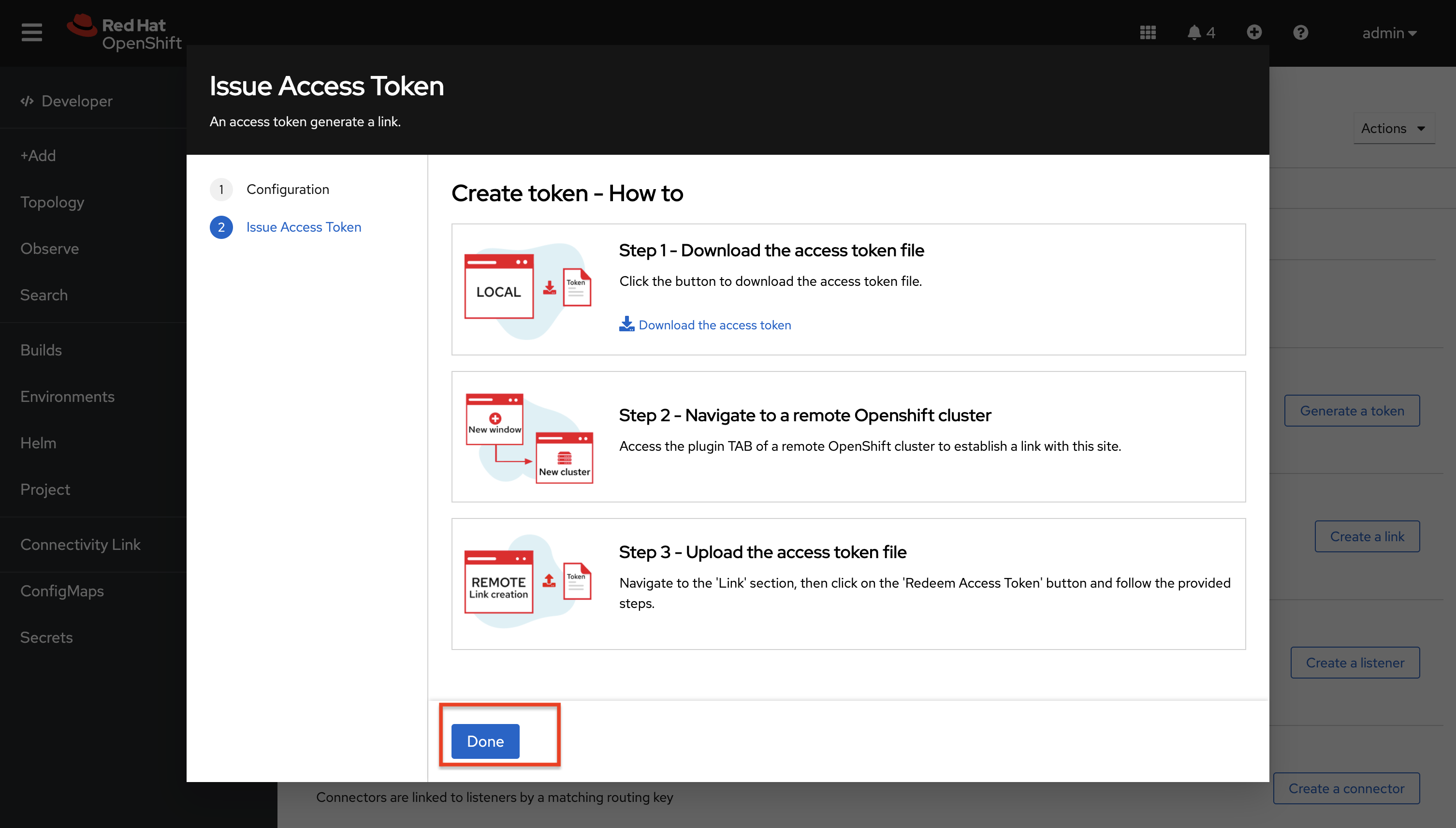
Task: Open the Actions dropdown
Action: 1394,129
